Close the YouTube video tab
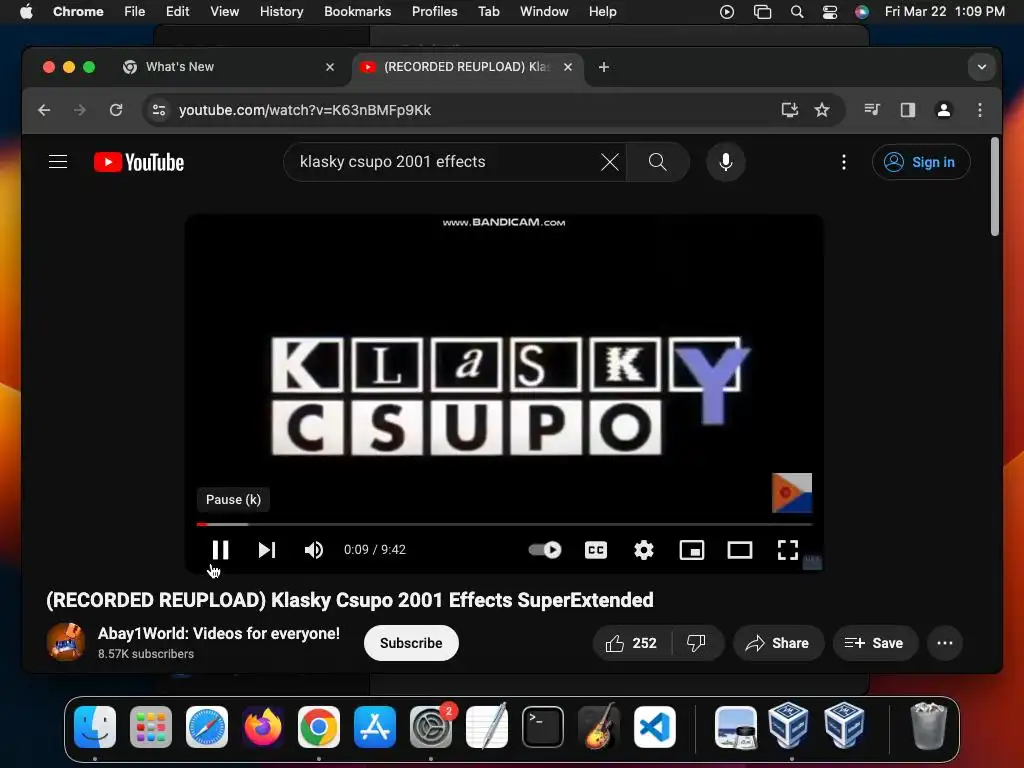 (568, 67)
